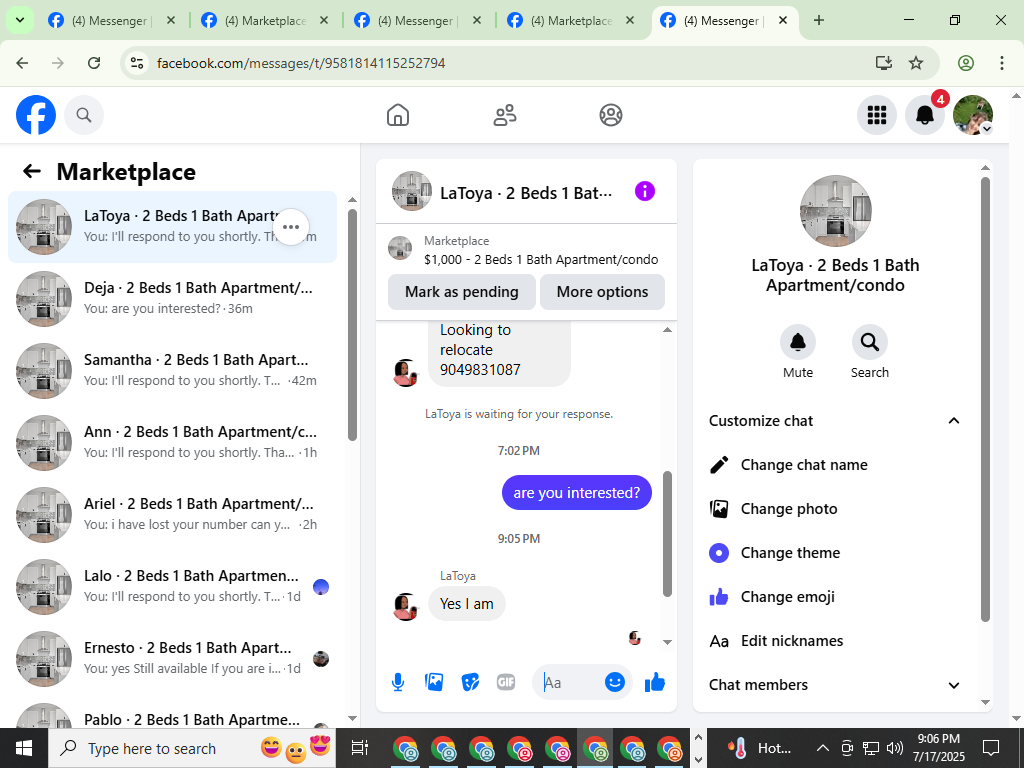The height and width of the screenshot is (768, 1024).
Task: Open Task View on the taskbar
Action: tap(359, 748)
